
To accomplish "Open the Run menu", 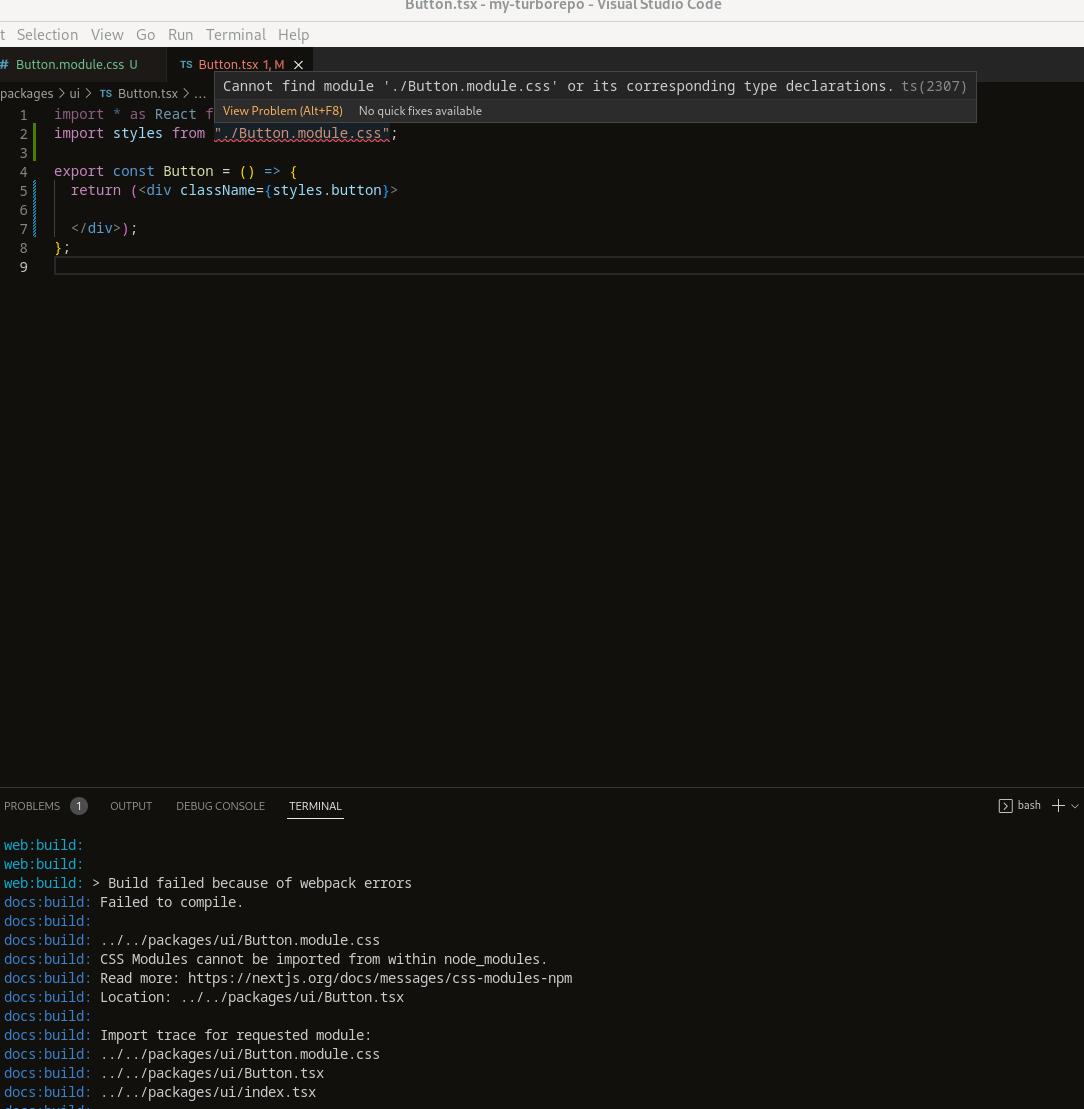I will 180,34.
